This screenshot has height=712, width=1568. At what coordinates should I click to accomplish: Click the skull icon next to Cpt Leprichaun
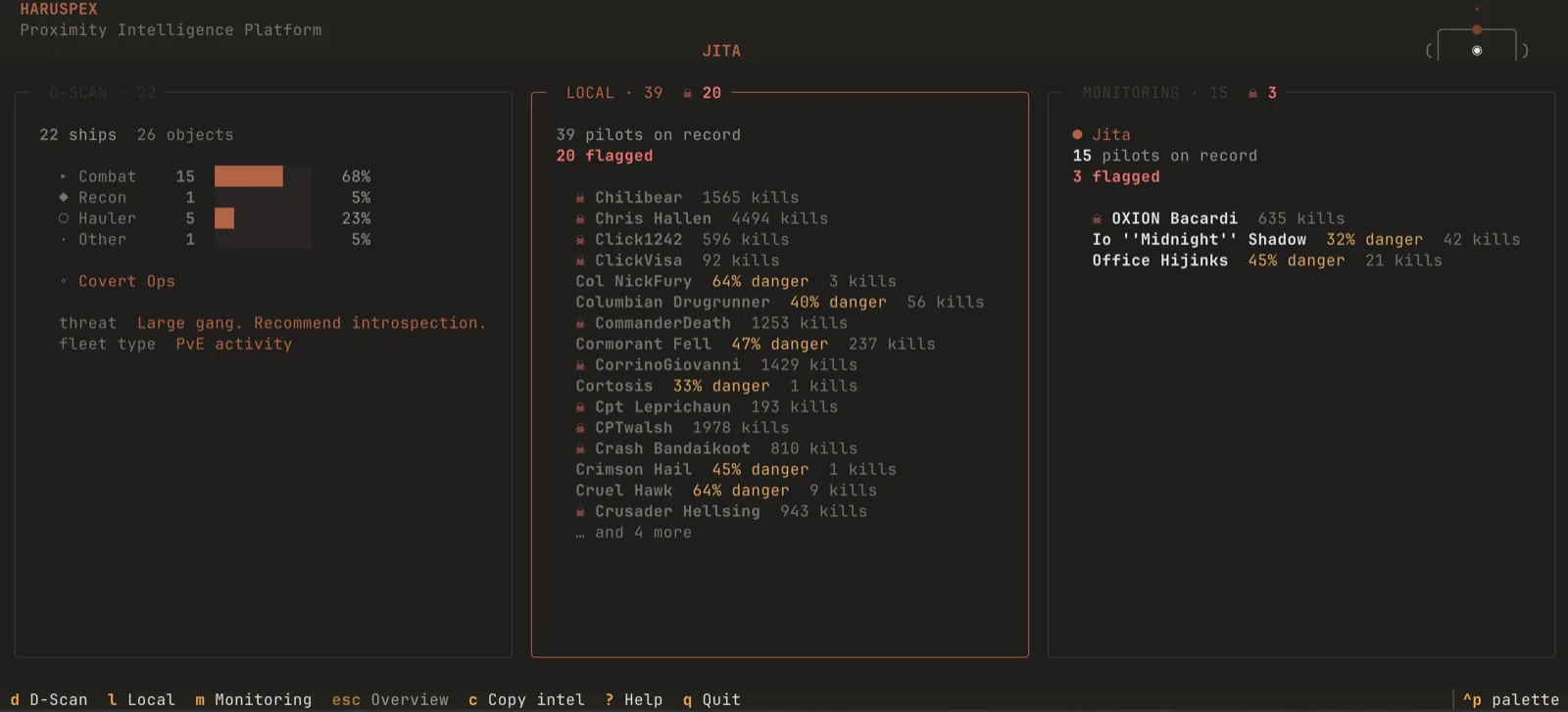click(580, 407)
